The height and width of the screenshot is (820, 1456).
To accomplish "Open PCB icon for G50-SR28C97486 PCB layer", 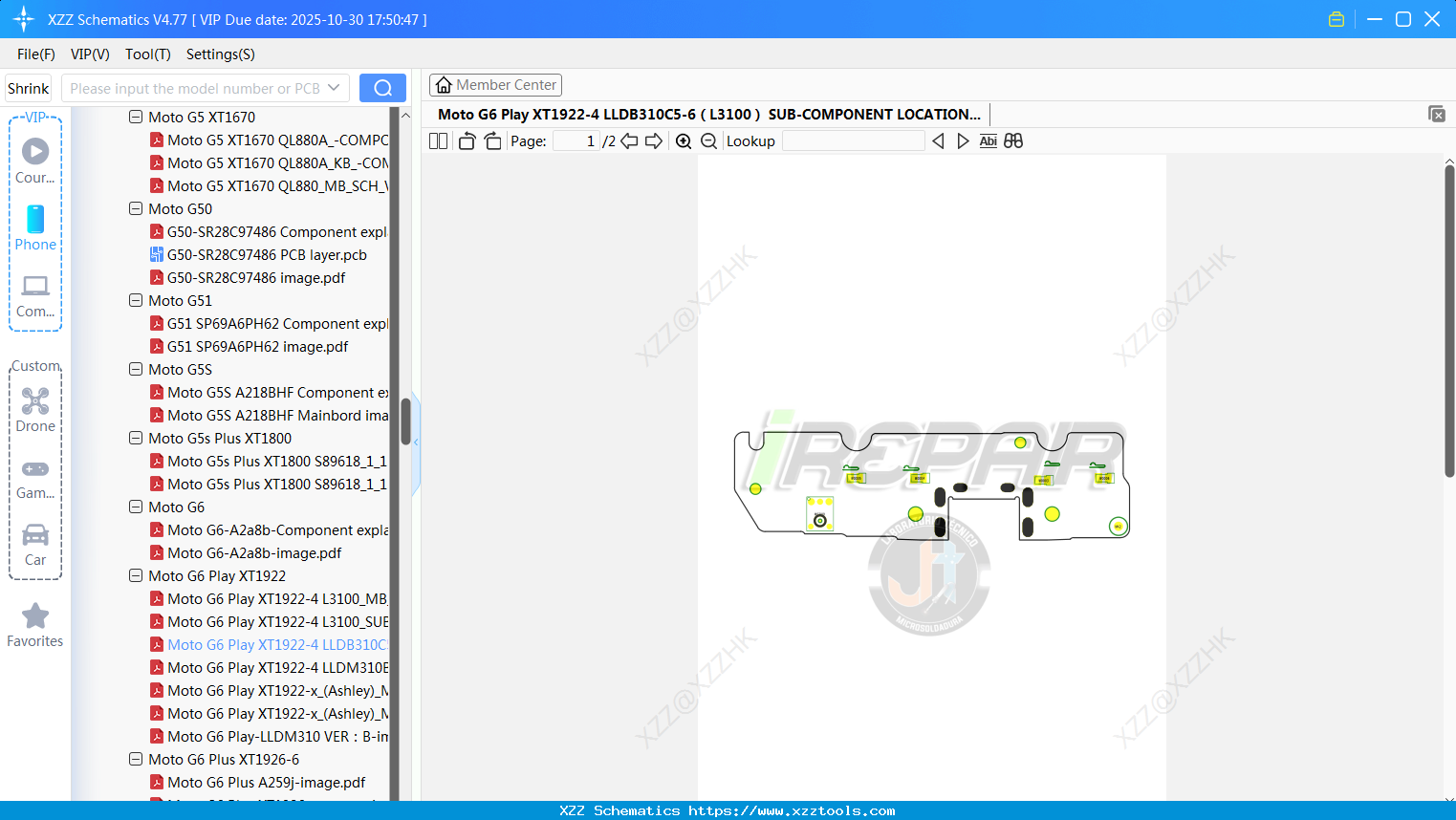I will [157, 255].
